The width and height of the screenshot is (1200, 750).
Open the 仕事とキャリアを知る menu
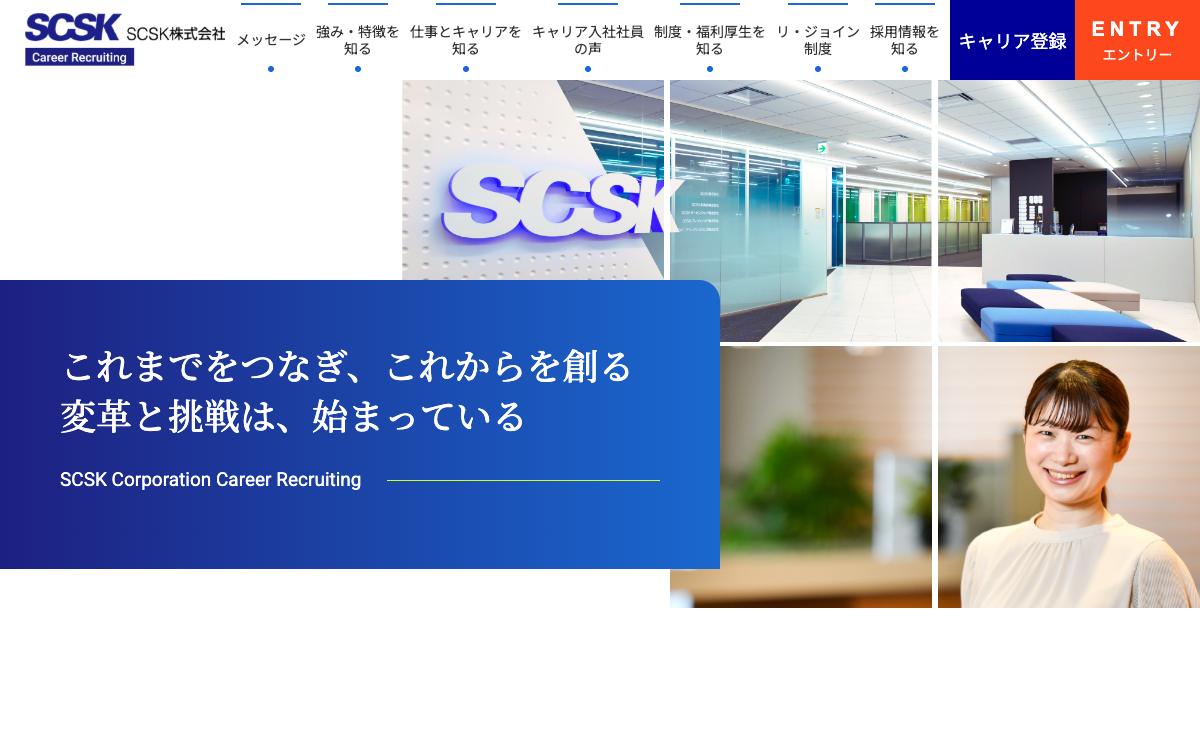point(466,40)
